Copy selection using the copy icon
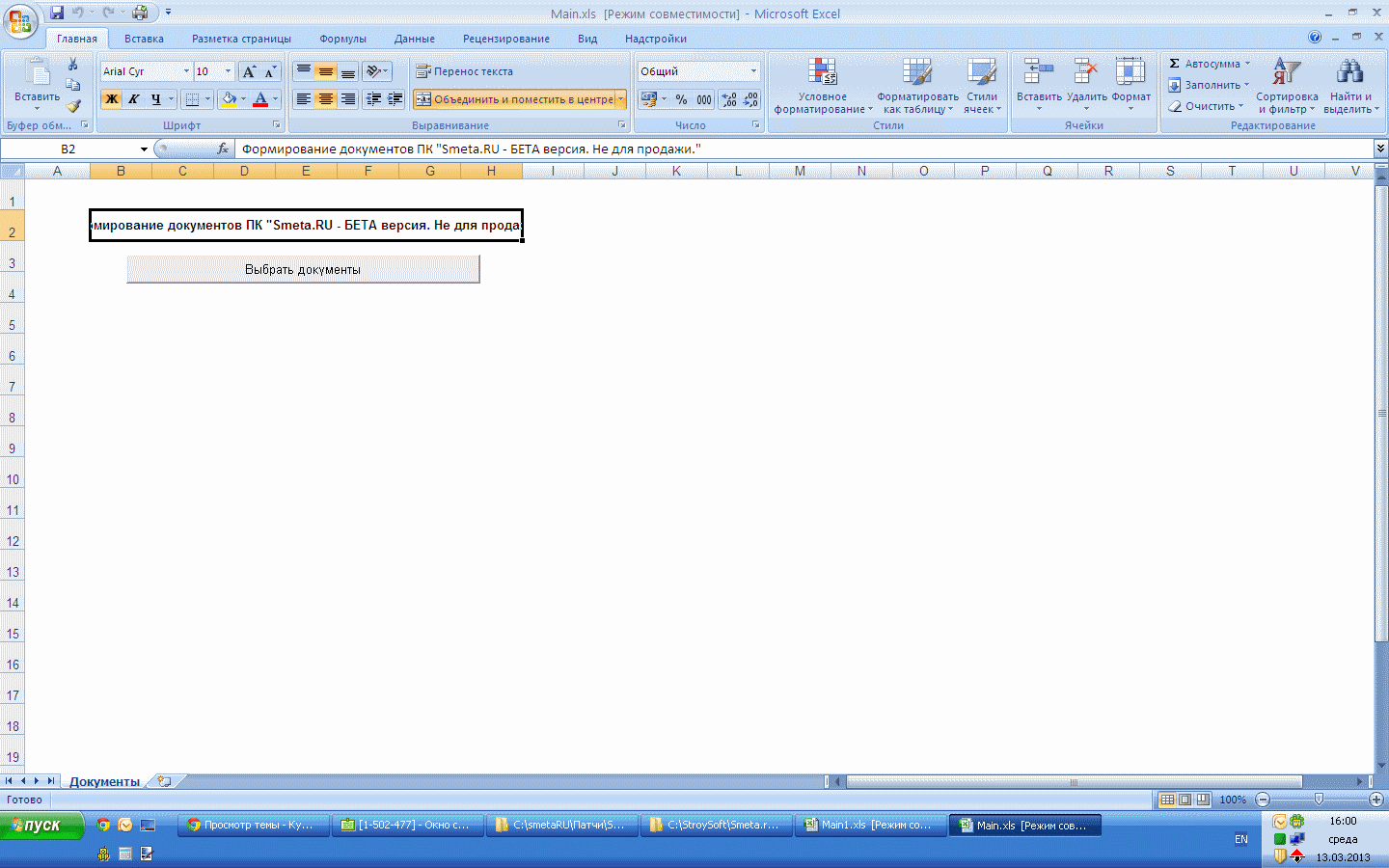Viewport: 1389px width, 868px height. tap(72, 85)
